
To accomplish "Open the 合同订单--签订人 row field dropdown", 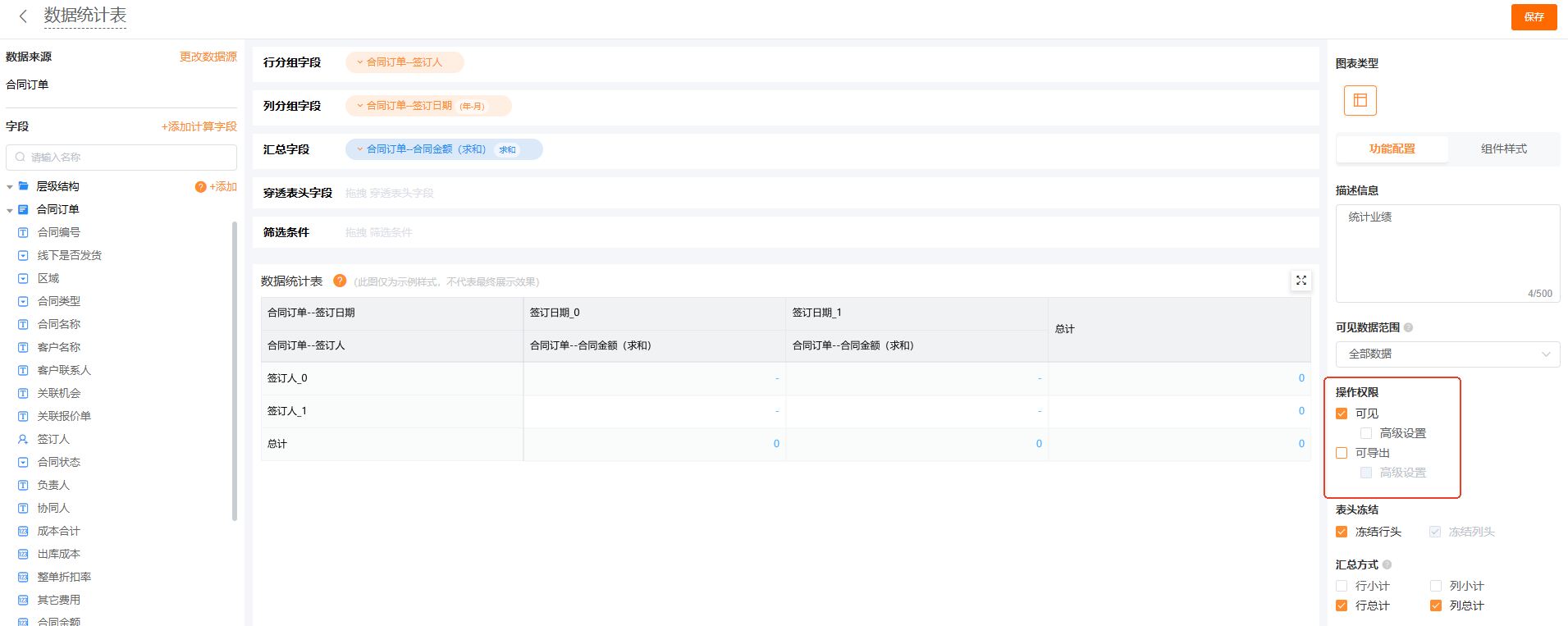I will tap(359, 62).
